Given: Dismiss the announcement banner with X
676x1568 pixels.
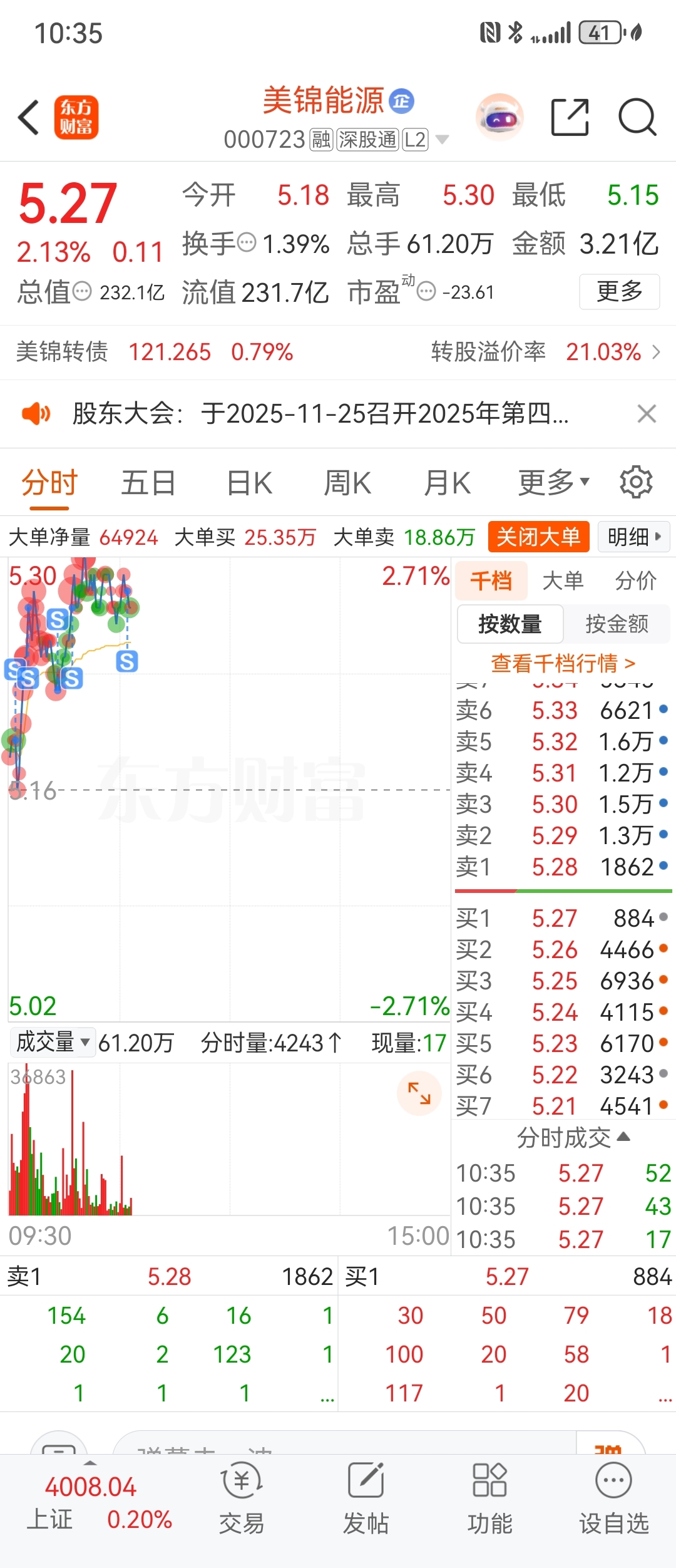Looking at the screenshot, I should [x=647, y=414].
